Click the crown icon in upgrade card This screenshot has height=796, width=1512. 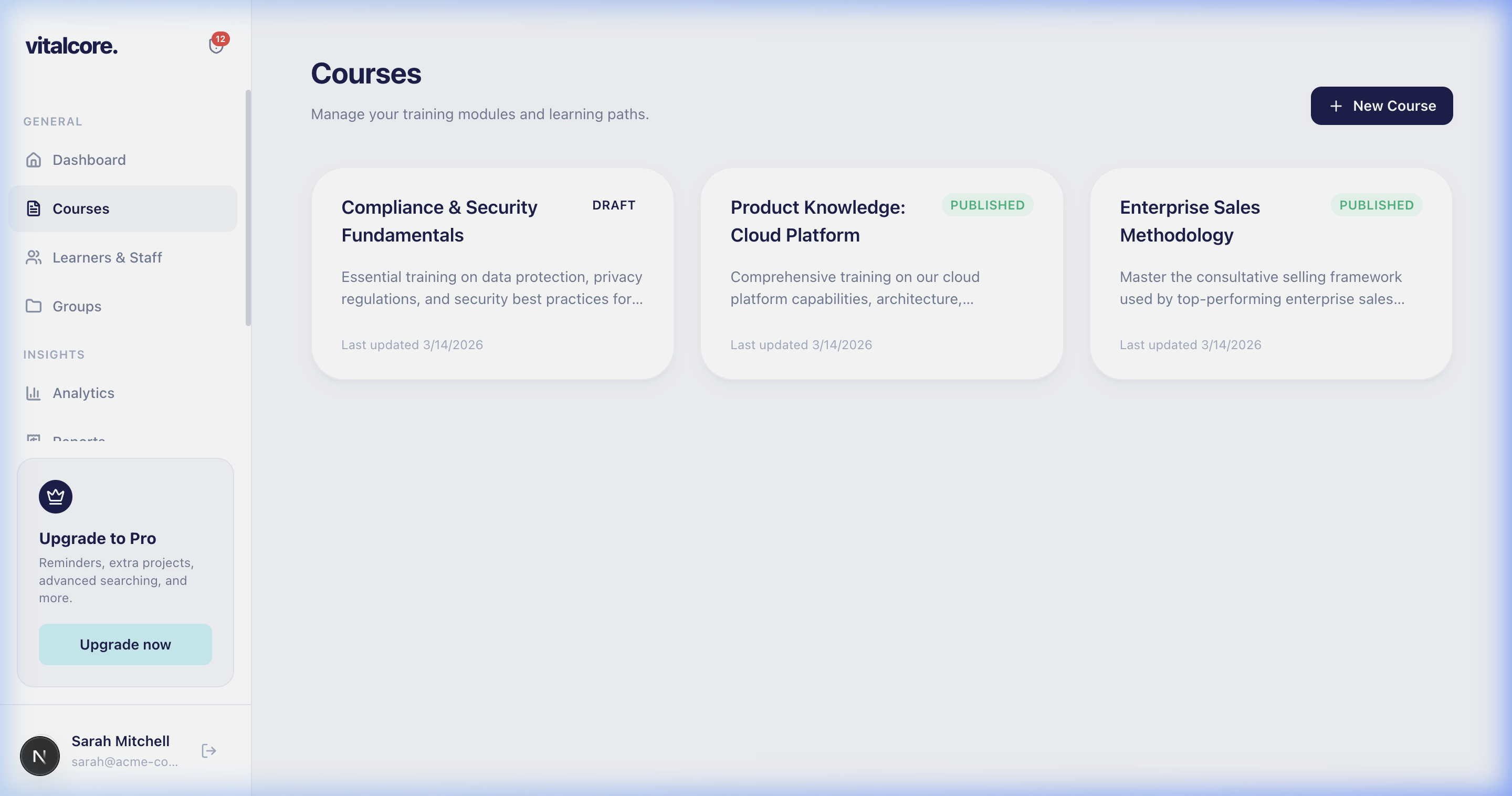tap(56, 497)
